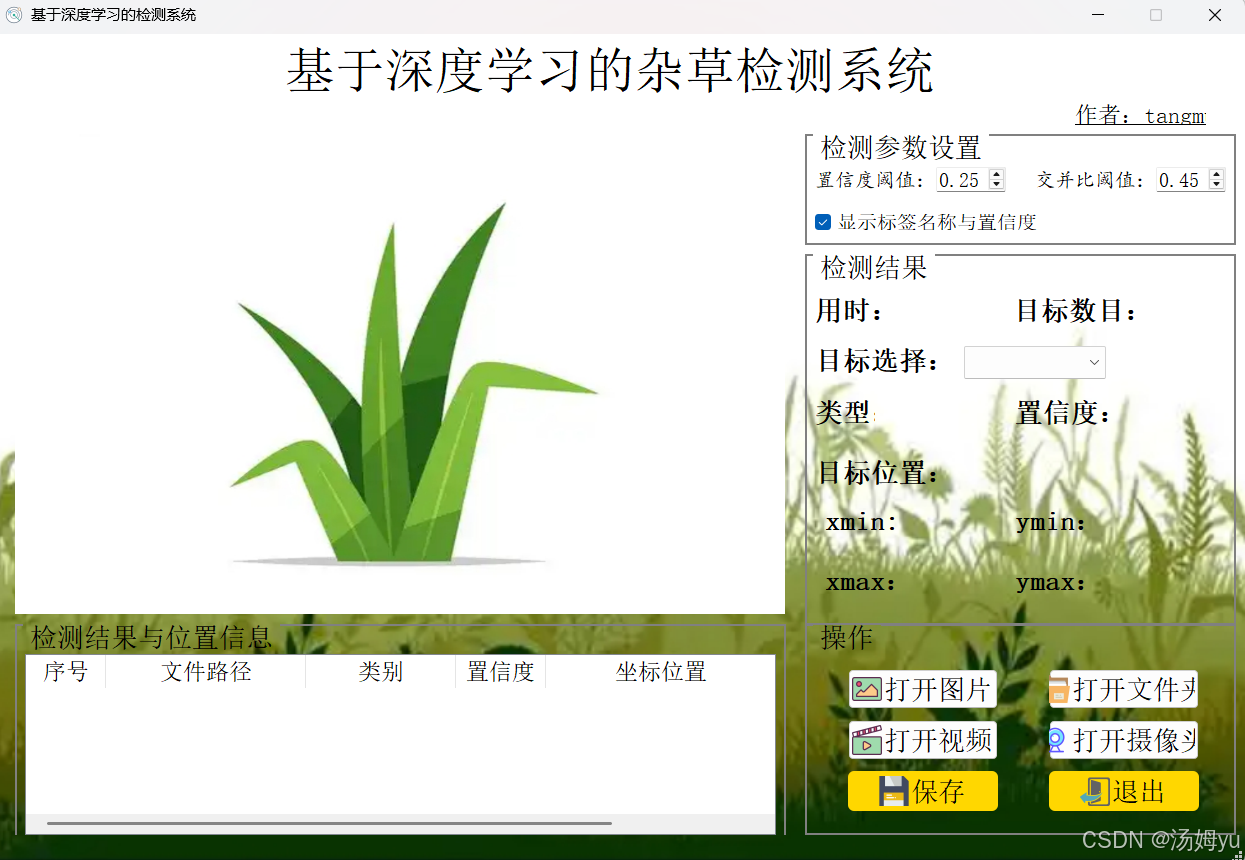The width and height of the screenshot is (1245, 860).
Task: Close the application window
Action: pyautogui.click(x=1215, y=15)
